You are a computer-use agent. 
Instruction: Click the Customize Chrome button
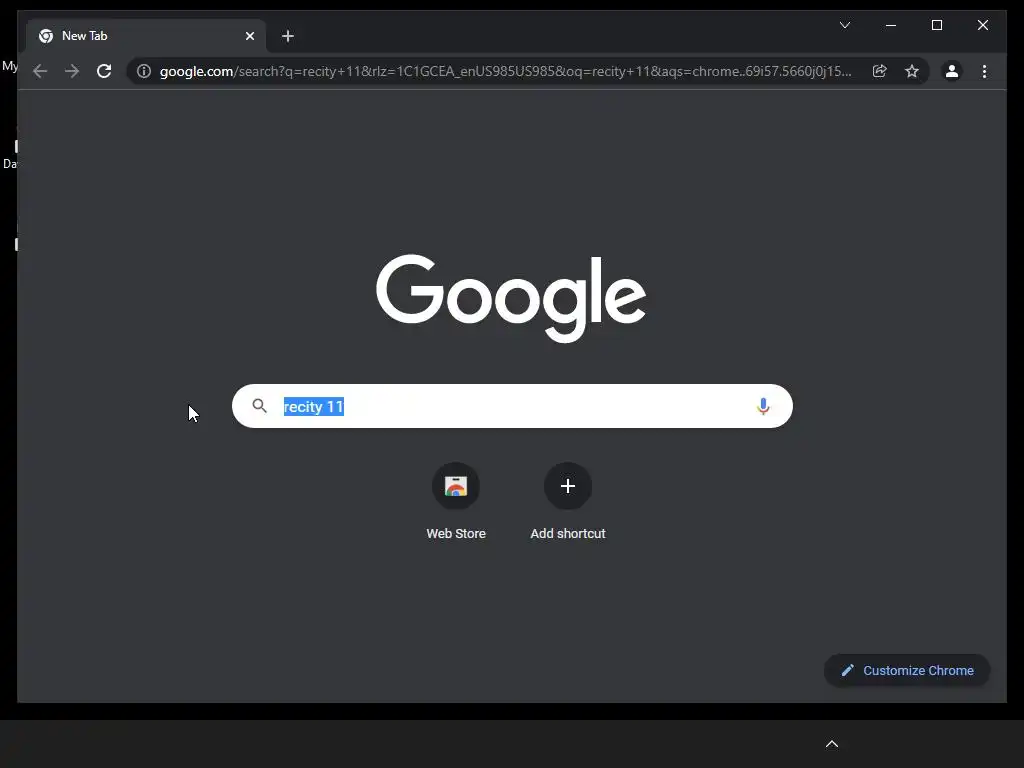[906, 671]
